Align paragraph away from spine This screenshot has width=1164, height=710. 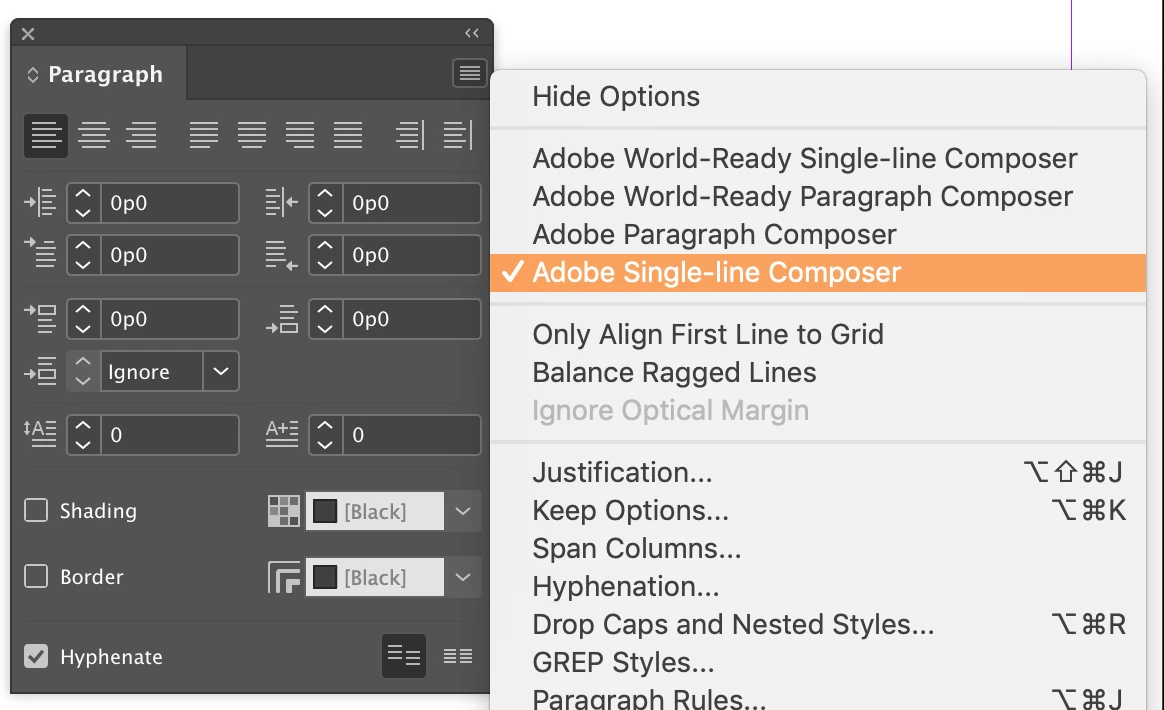[x=457, y=136]
